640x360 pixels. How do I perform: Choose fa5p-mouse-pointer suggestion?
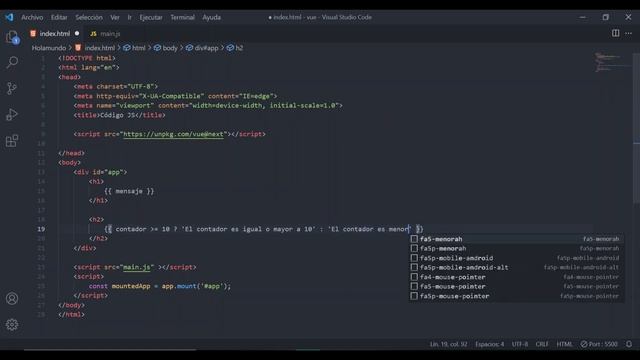pyautogui.click(x=516, y=296)
